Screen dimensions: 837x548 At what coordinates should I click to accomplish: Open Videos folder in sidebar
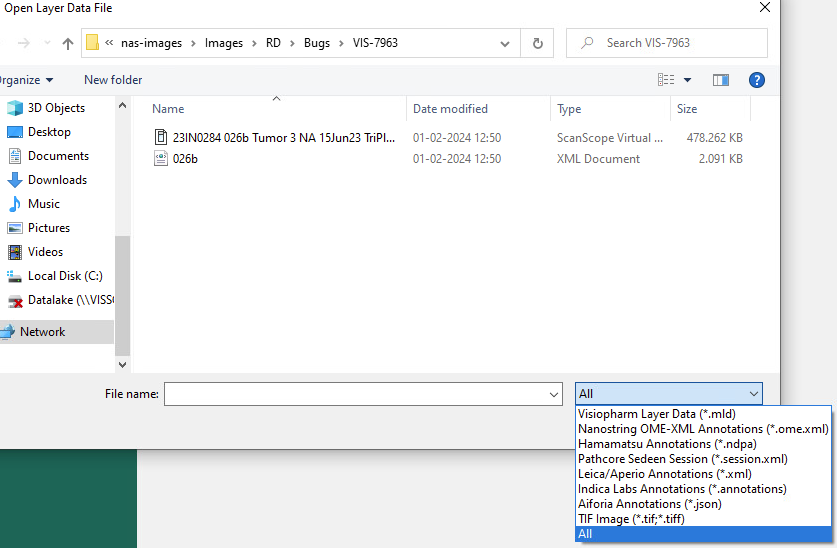pos(45,252)
